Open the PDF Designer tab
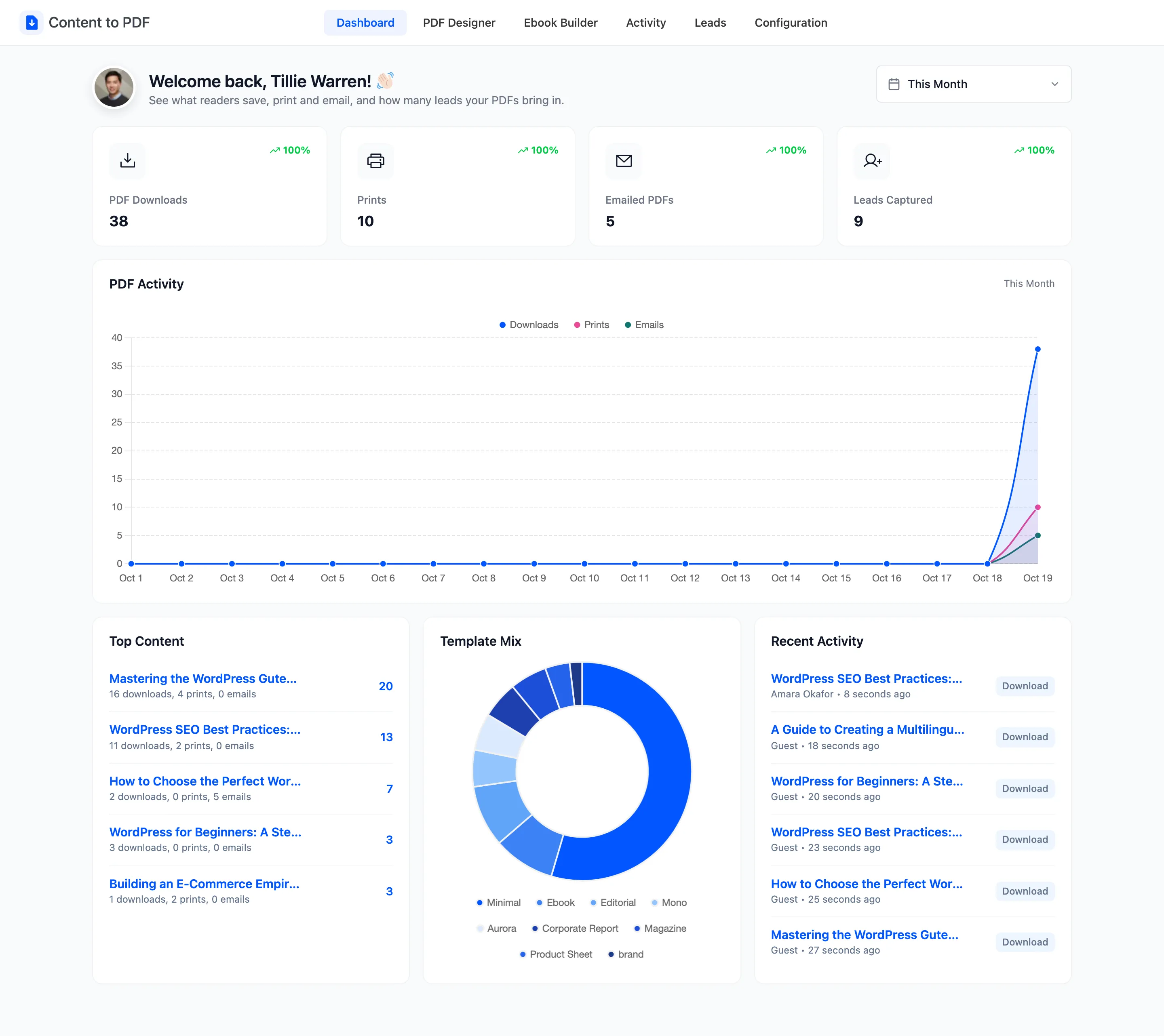The width and height of the screenshot is (1164, 1036). tap(459, 23)
